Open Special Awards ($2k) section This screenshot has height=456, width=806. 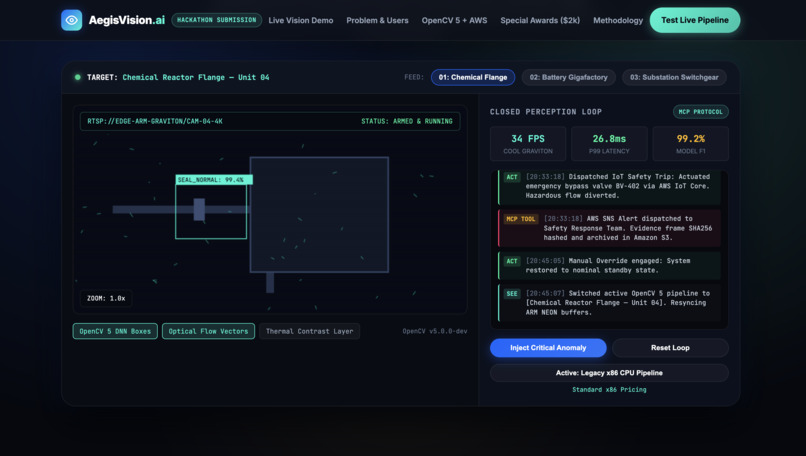coord(540,21)
